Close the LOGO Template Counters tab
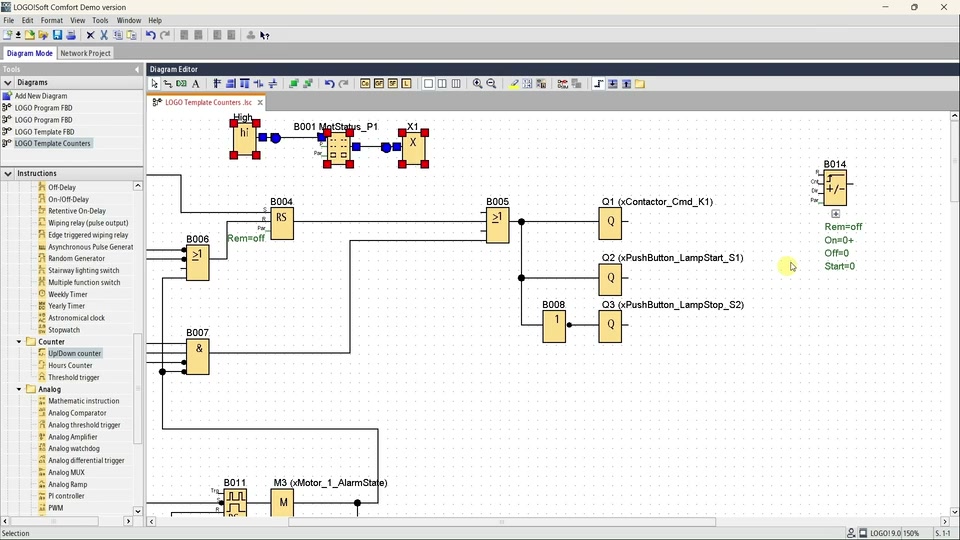 pos(260,102)
